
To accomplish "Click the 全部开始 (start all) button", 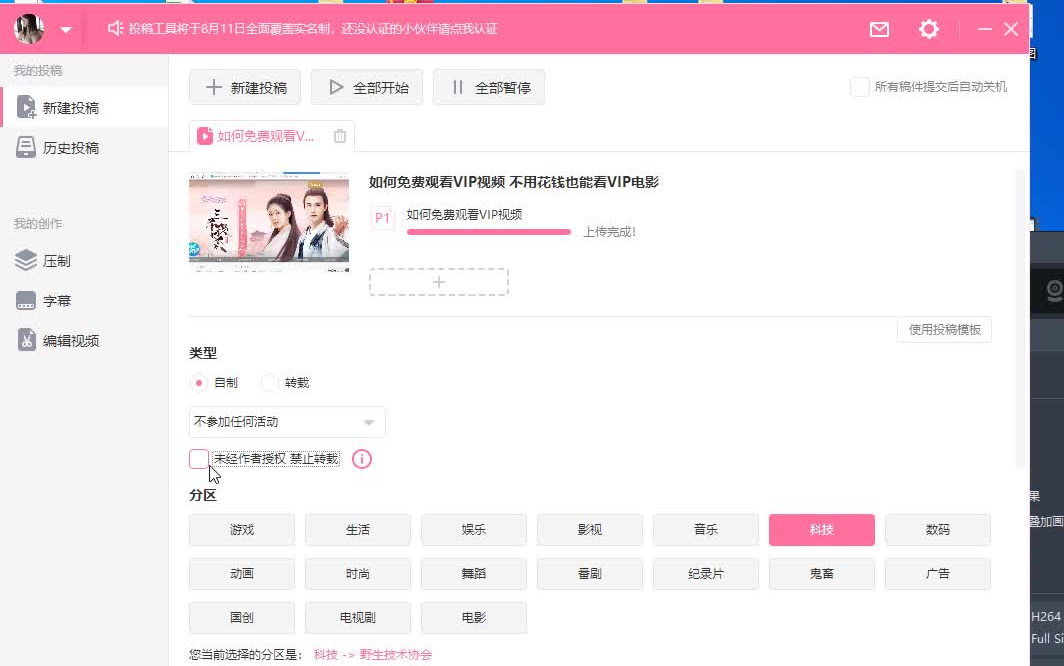I will (x=374, y=87).
